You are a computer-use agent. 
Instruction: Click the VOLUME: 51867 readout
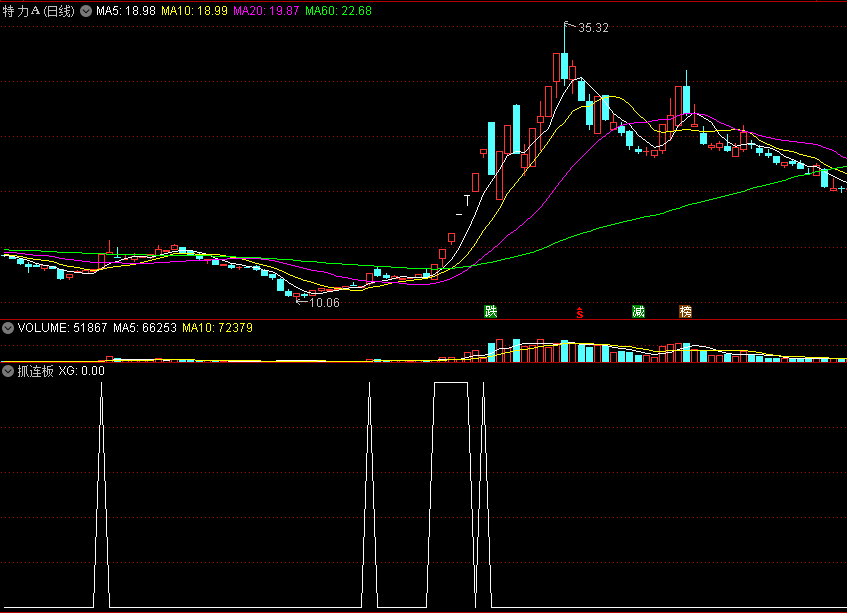pos(63,328)
